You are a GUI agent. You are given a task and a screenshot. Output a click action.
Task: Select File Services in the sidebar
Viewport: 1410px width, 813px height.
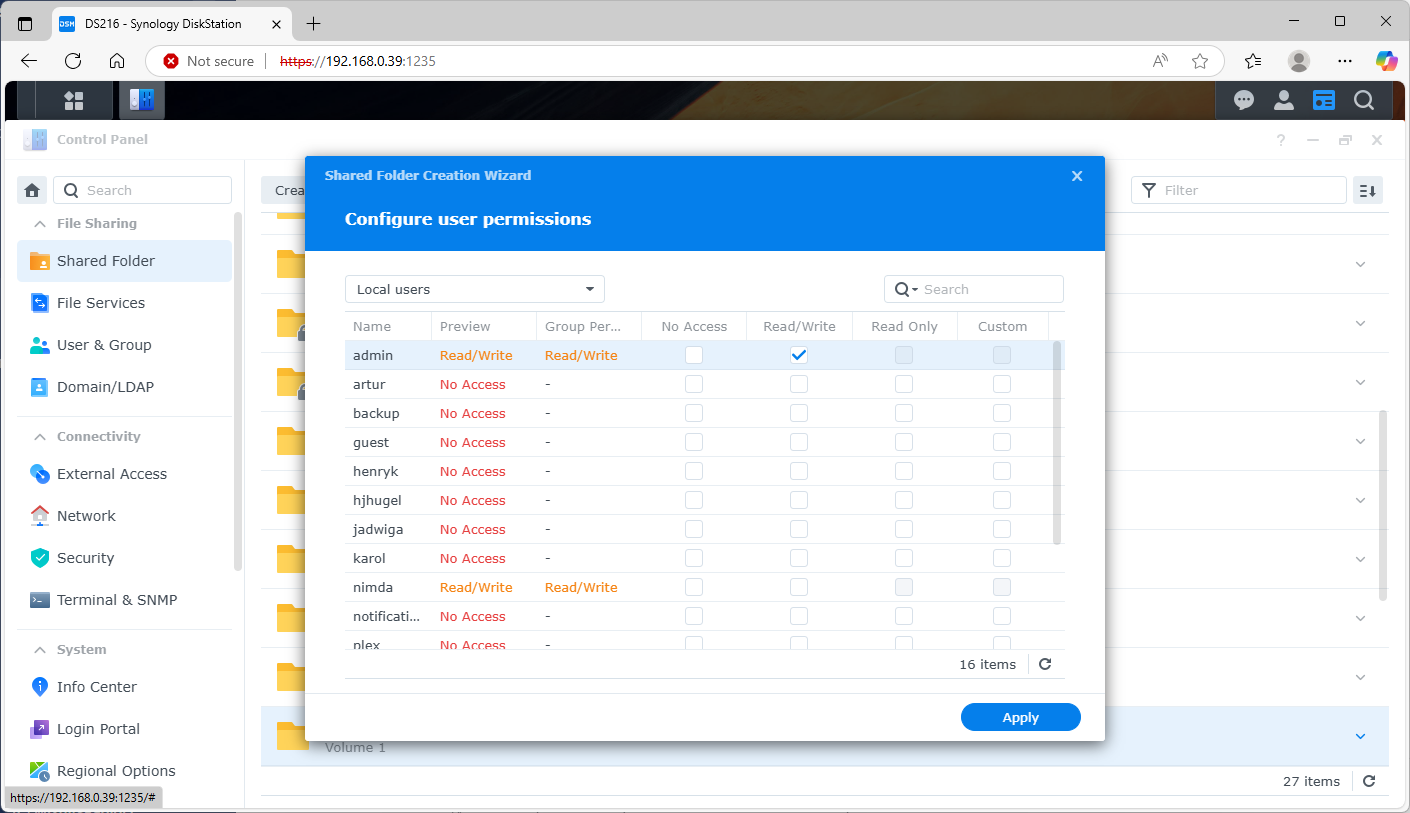103,302
